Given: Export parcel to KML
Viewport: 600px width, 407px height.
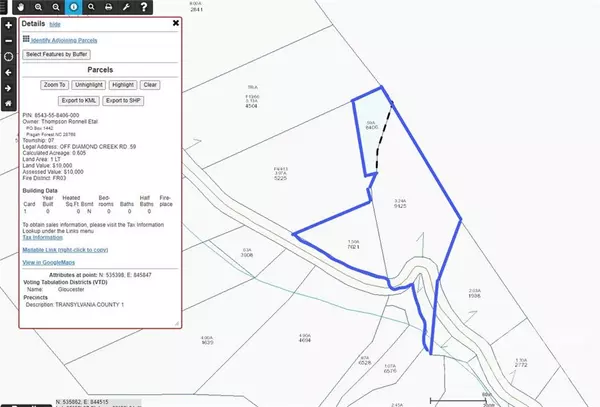Looking at the screenshot, I should (x=79, y=101).
